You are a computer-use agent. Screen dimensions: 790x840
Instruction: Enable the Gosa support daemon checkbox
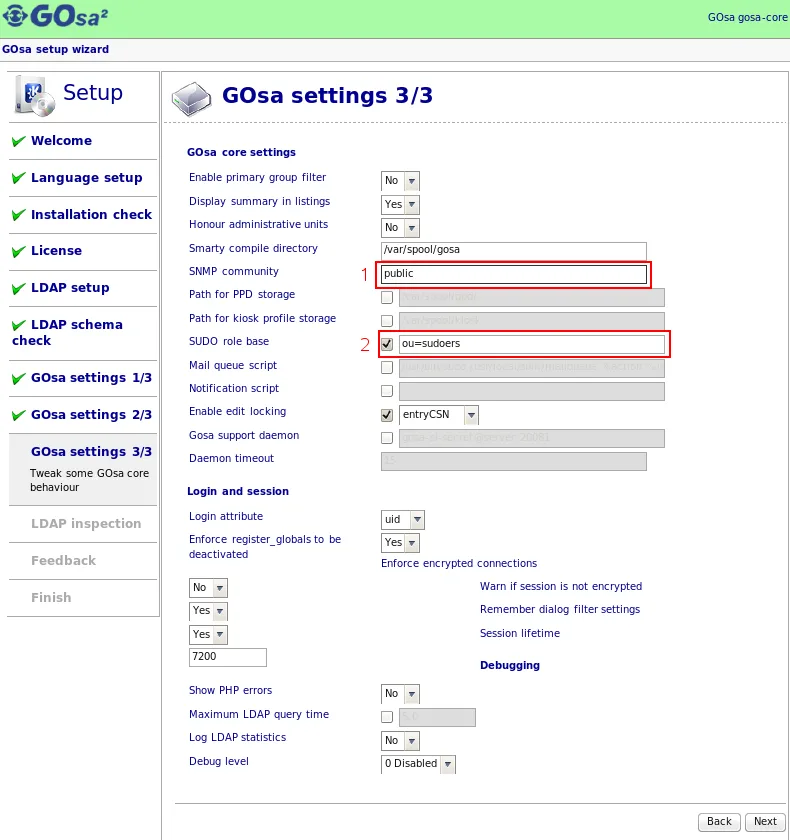click(387, 438)
